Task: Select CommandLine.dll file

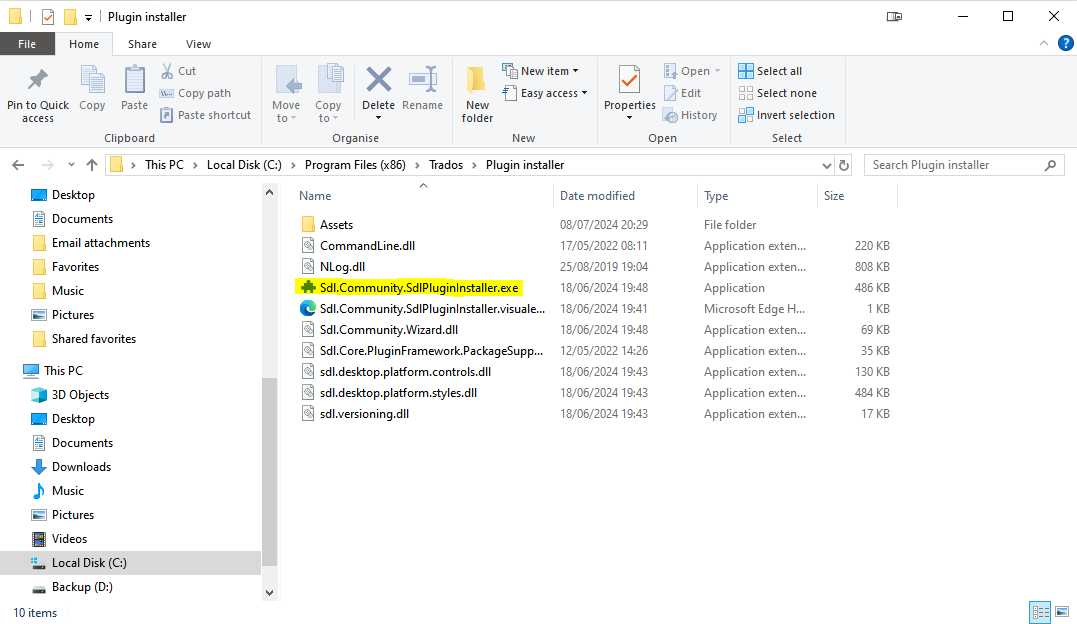Action: pyautogui.click(x=358, y=246)
